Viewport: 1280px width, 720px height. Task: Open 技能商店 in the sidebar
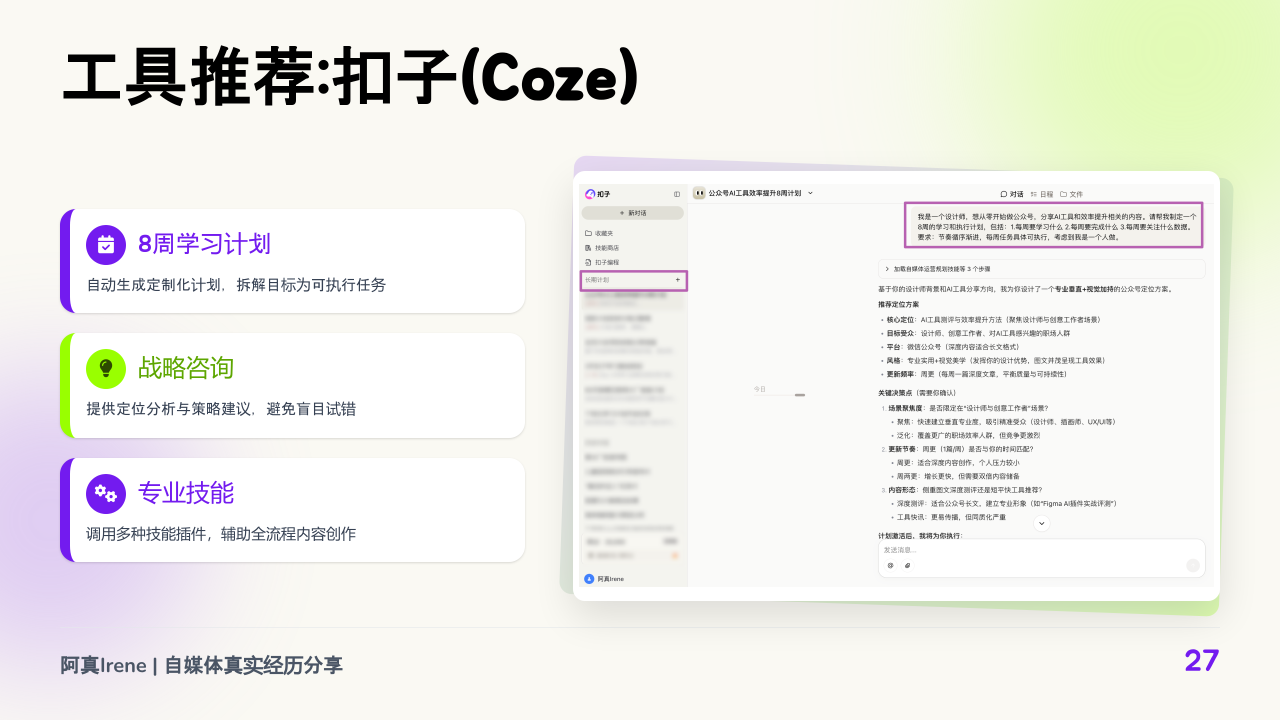tap(606, 247)
